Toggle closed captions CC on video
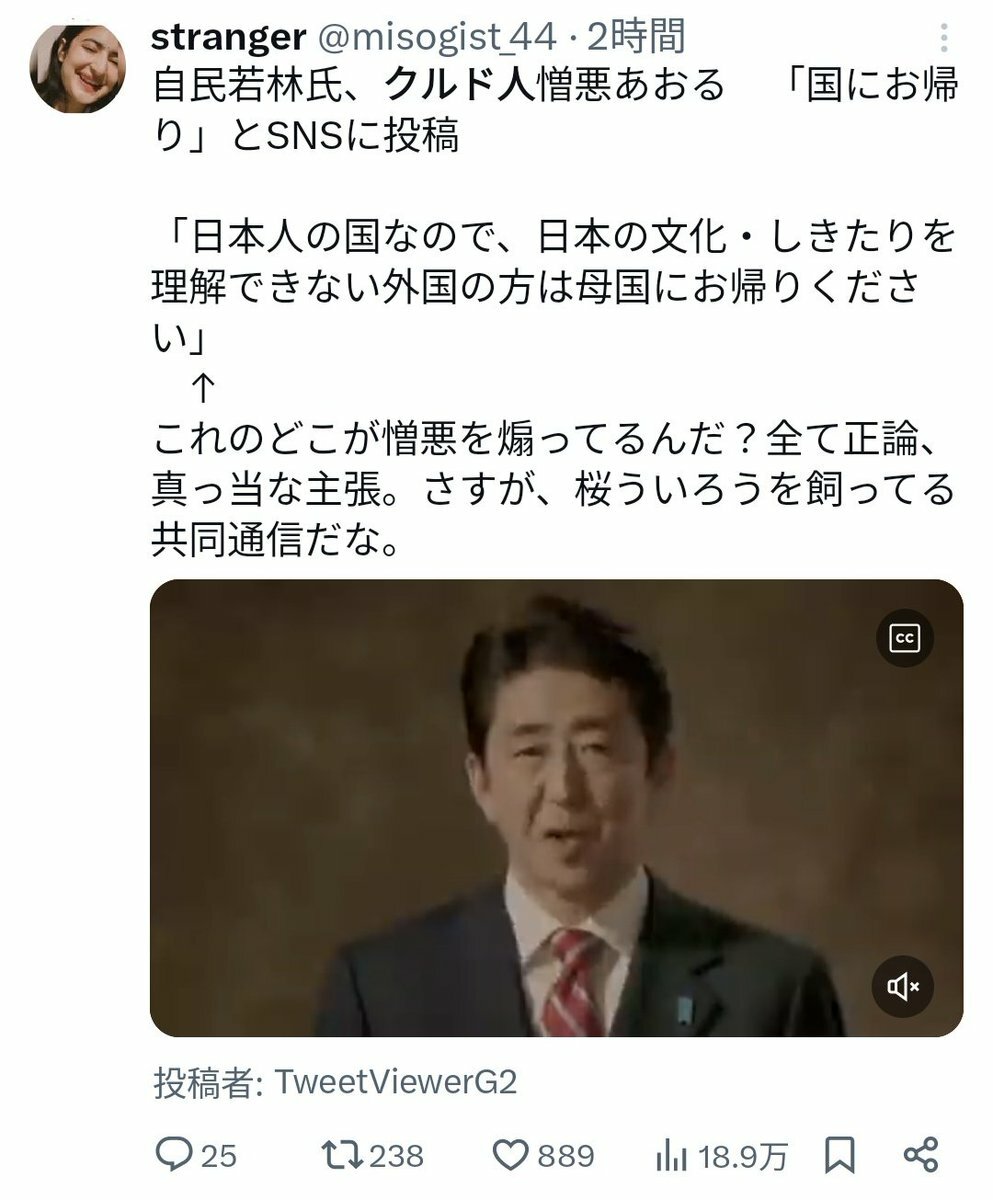Image resolution: width=993 pixels, height=1200 pixels. click(x=905, y=638)
